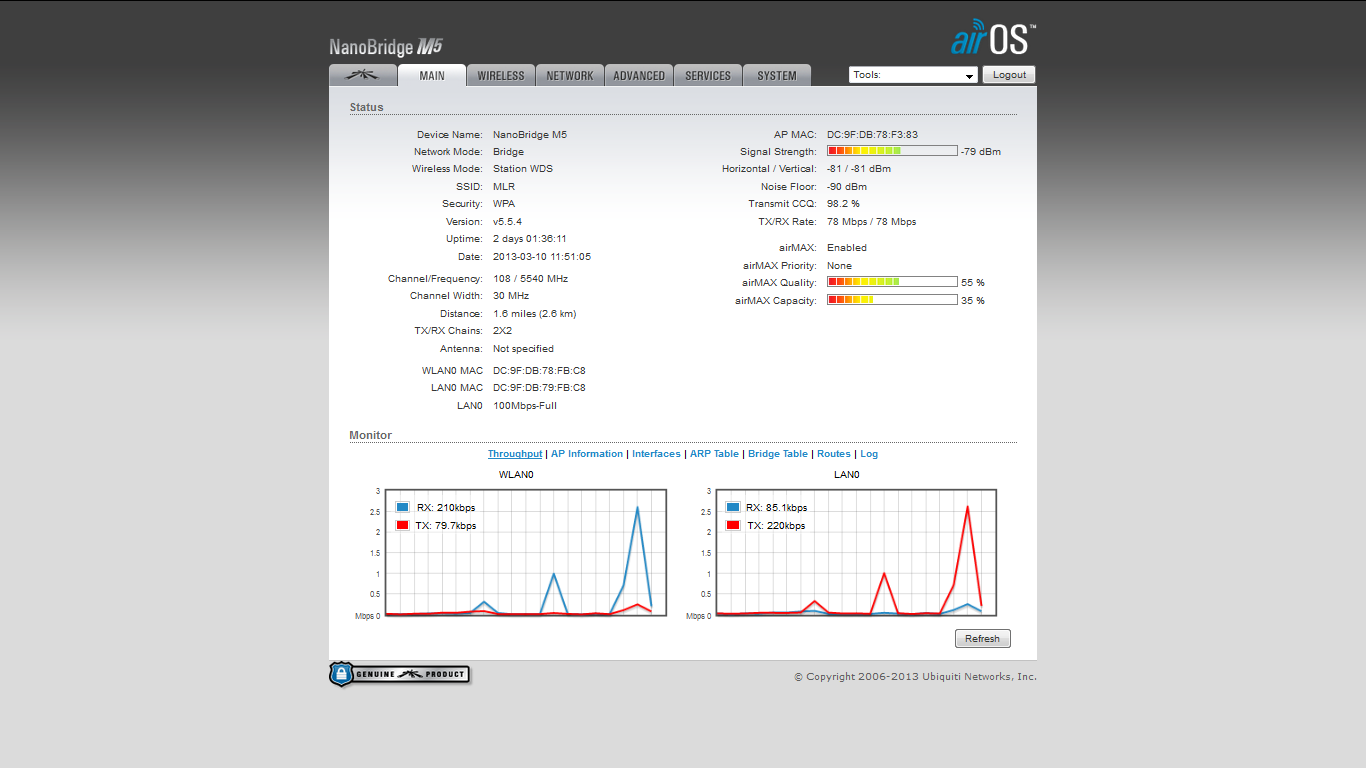This screenshot has height=768, width=1366.
Task: Click the Genuine Product badge
Action: pyautogui.click(x=400, y=674)
